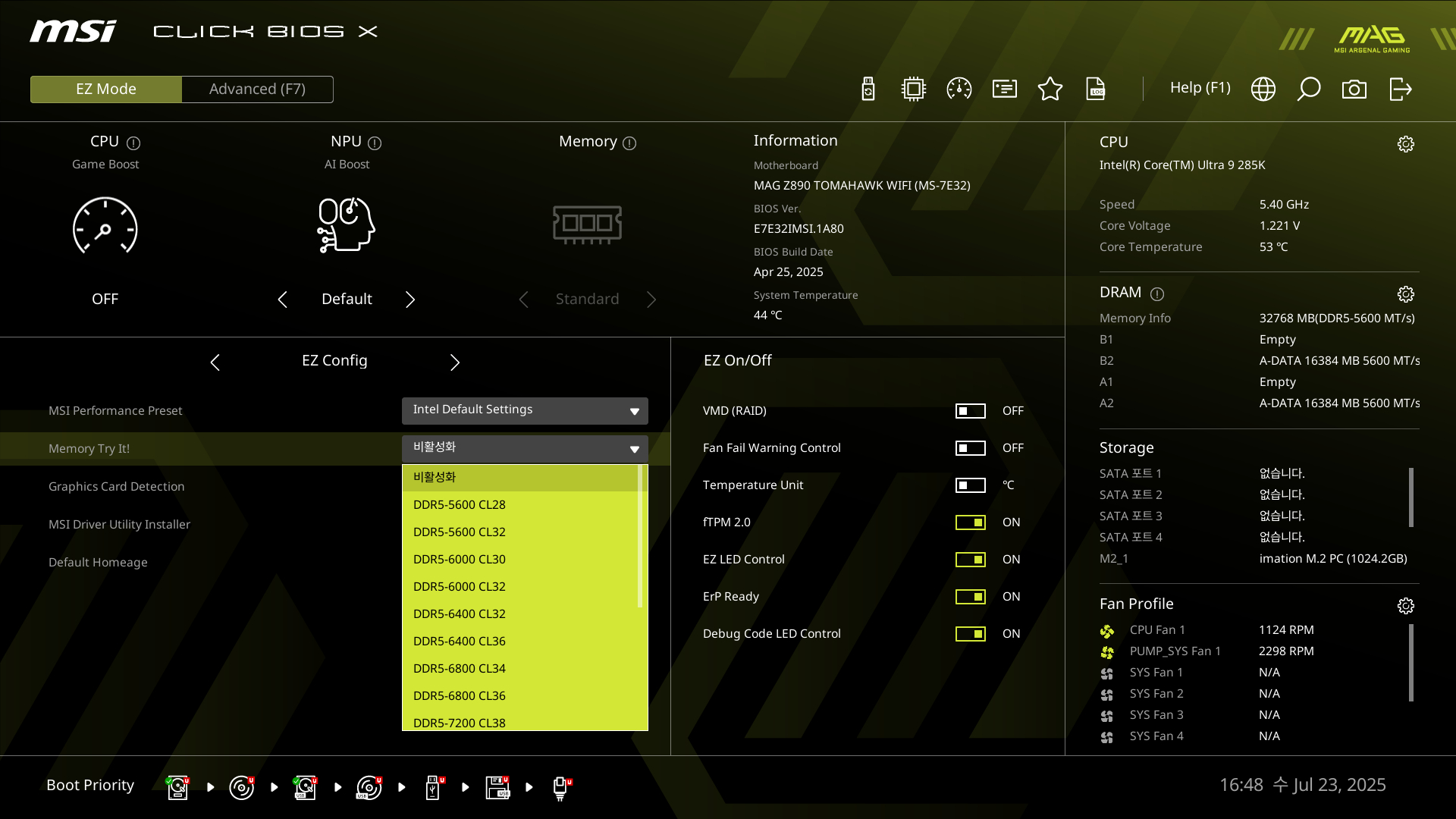Click the CPU chip icon in toolbar
The image size is (1456, 819).
coord(913,89)
